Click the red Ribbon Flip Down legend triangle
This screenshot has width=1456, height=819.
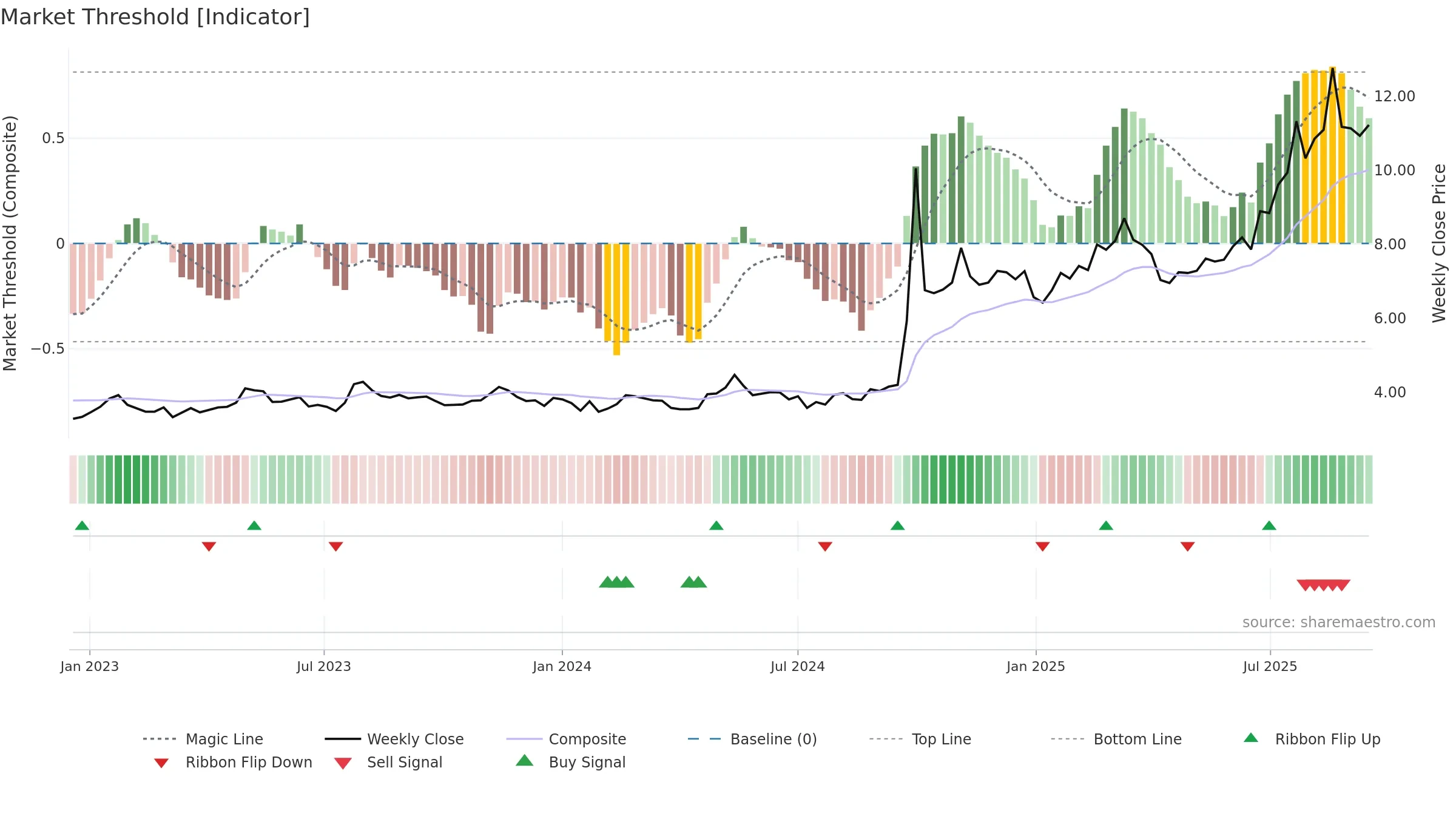pos(161,763)
